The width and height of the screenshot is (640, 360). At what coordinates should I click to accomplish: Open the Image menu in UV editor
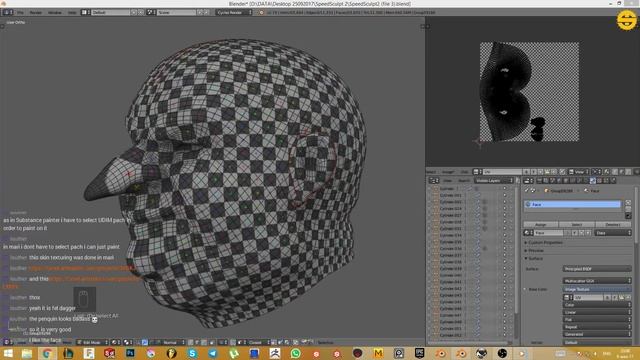[448, 171]
